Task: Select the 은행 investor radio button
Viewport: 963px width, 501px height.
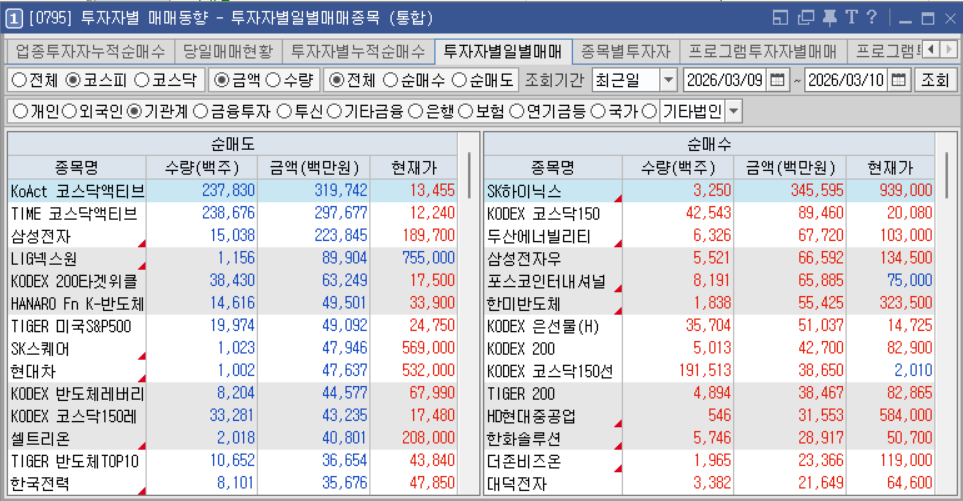Action: 416,111
